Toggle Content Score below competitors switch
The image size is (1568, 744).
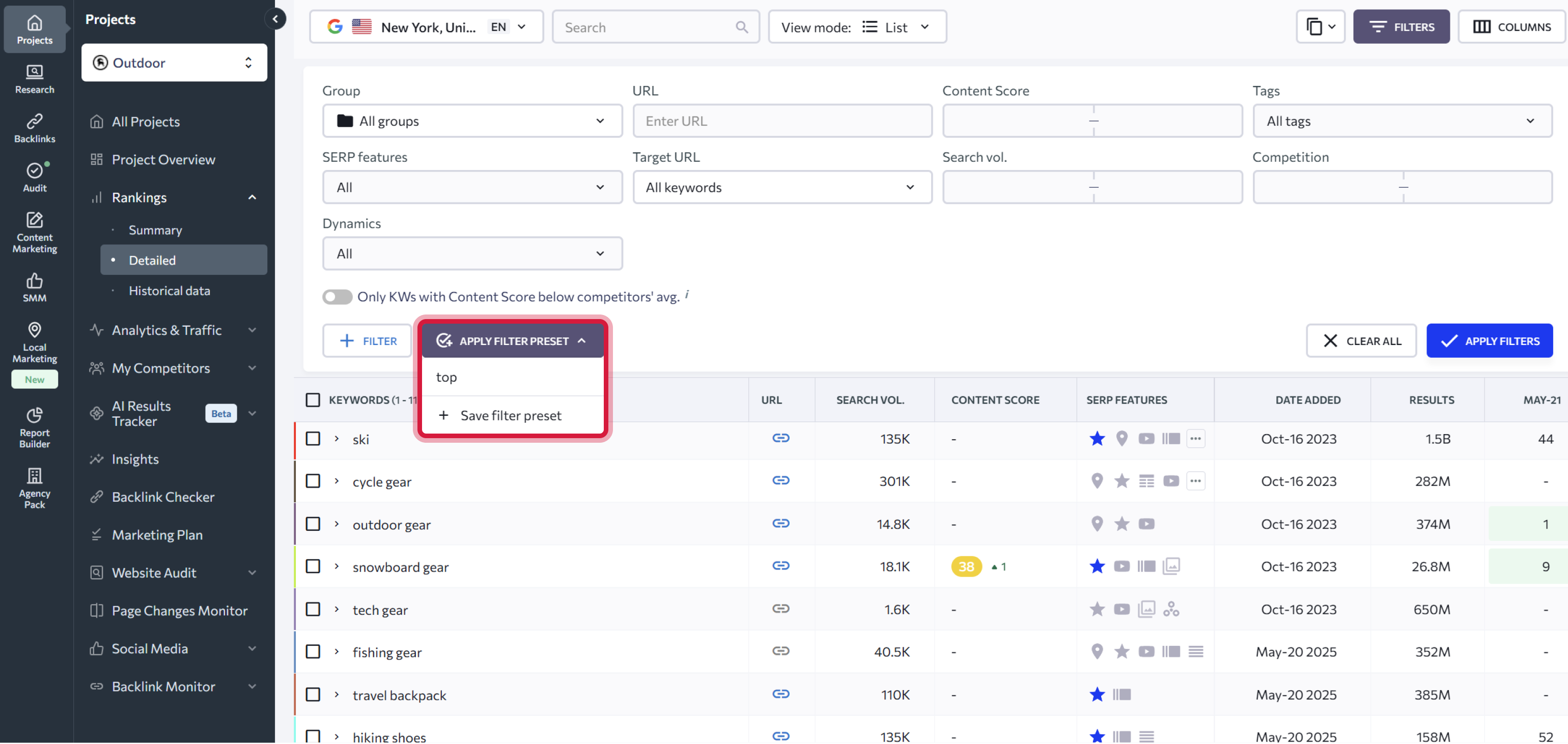[337, 297]
